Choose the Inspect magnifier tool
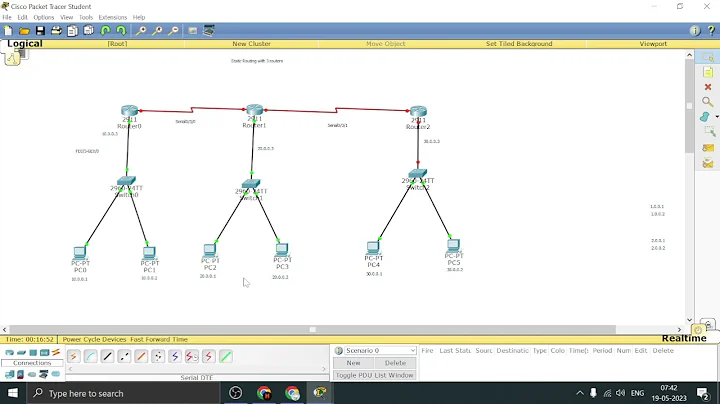Viewport: 720px width, 404px height. point(708,101)
